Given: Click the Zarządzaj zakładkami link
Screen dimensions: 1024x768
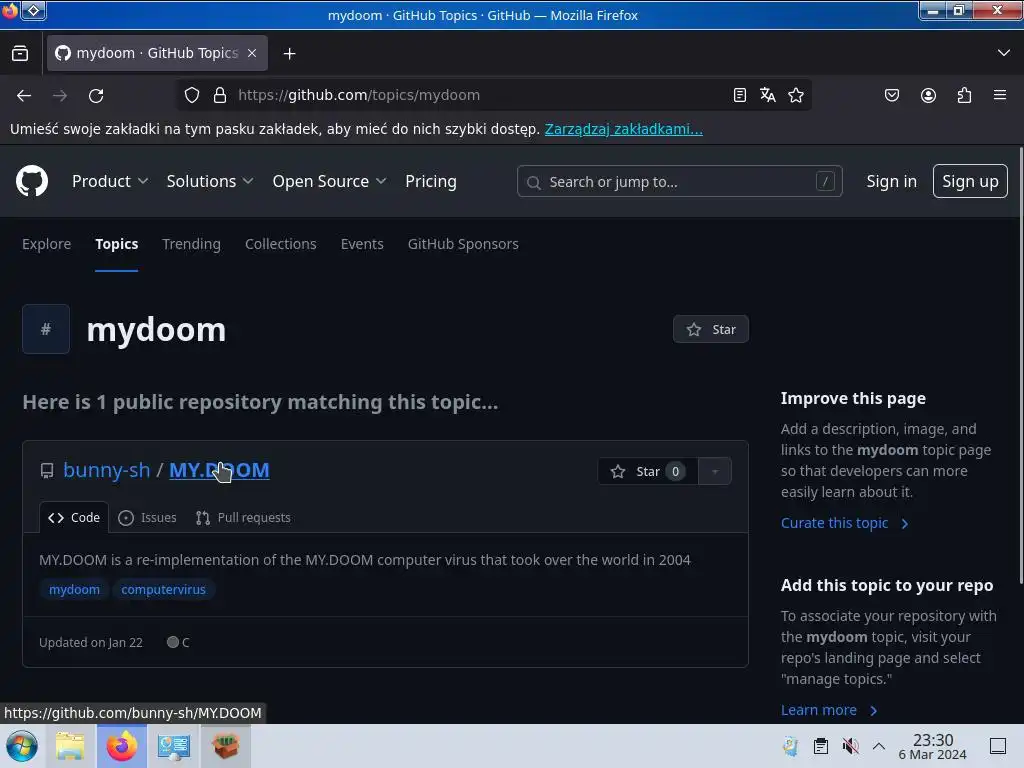Looking at the screenshot, I should [624, 129].
